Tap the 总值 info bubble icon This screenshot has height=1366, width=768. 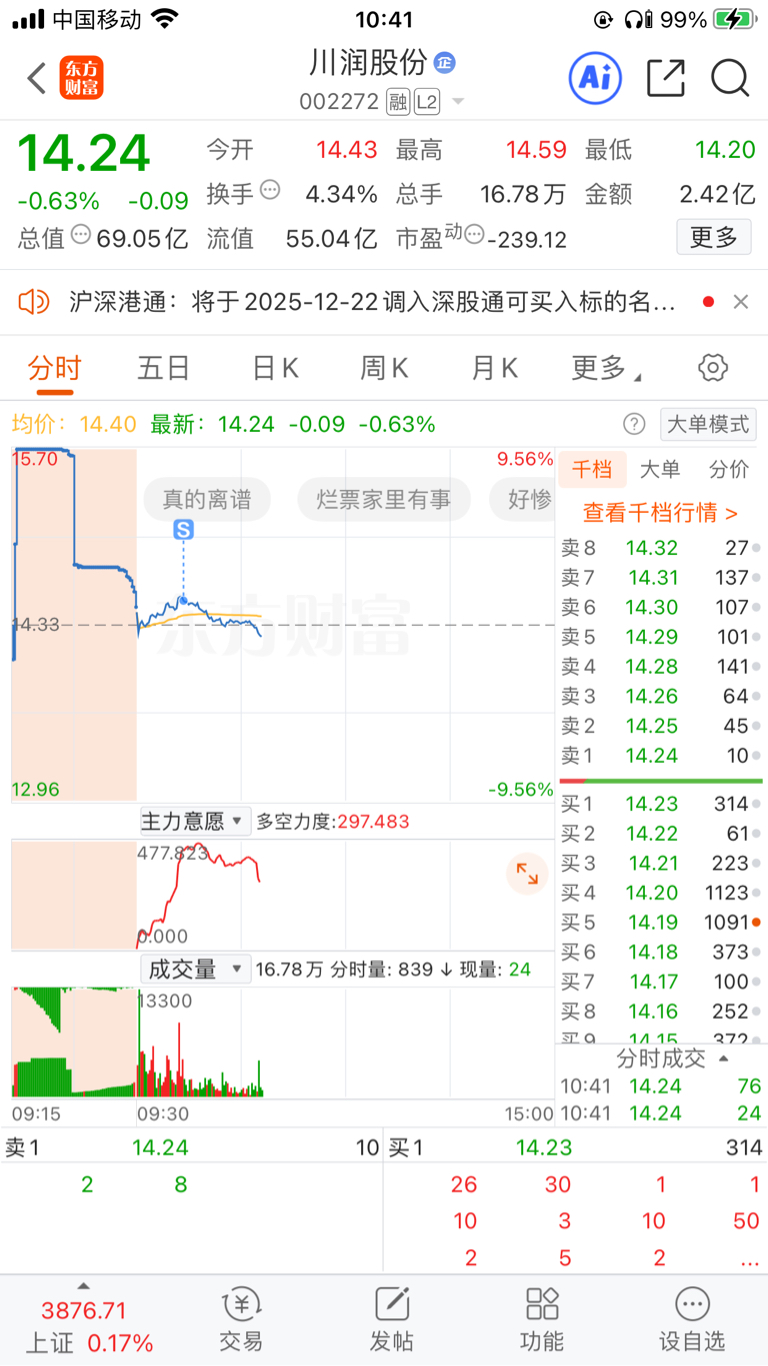pos(81,235)
